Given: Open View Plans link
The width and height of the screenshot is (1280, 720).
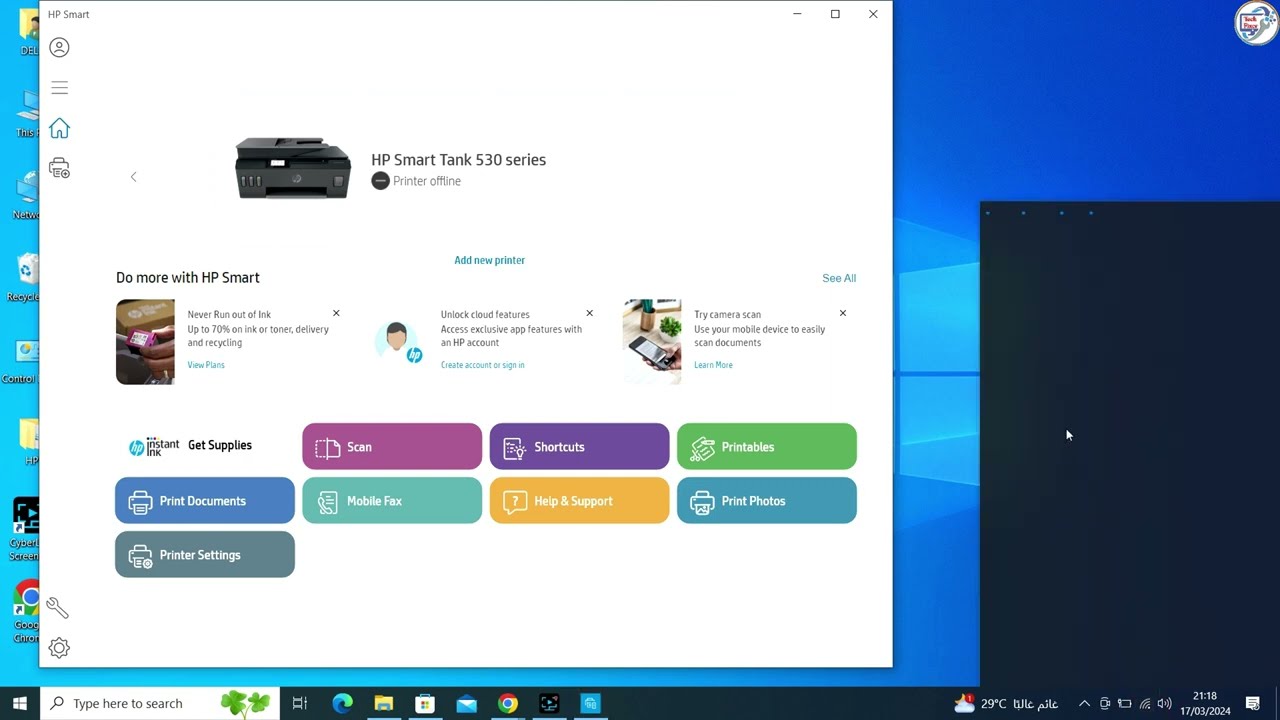Looking at the screenshot, I should pyautogui.click(x=206, y=365).
